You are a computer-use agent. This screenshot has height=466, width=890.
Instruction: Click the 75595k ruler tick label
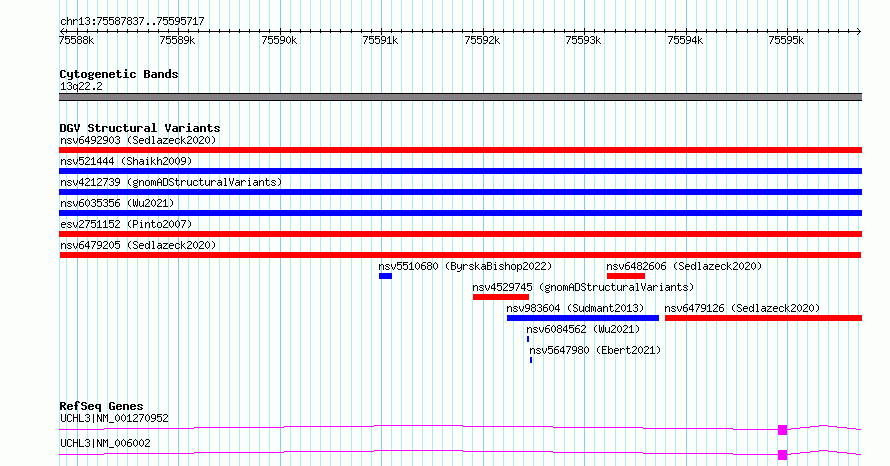786,40
